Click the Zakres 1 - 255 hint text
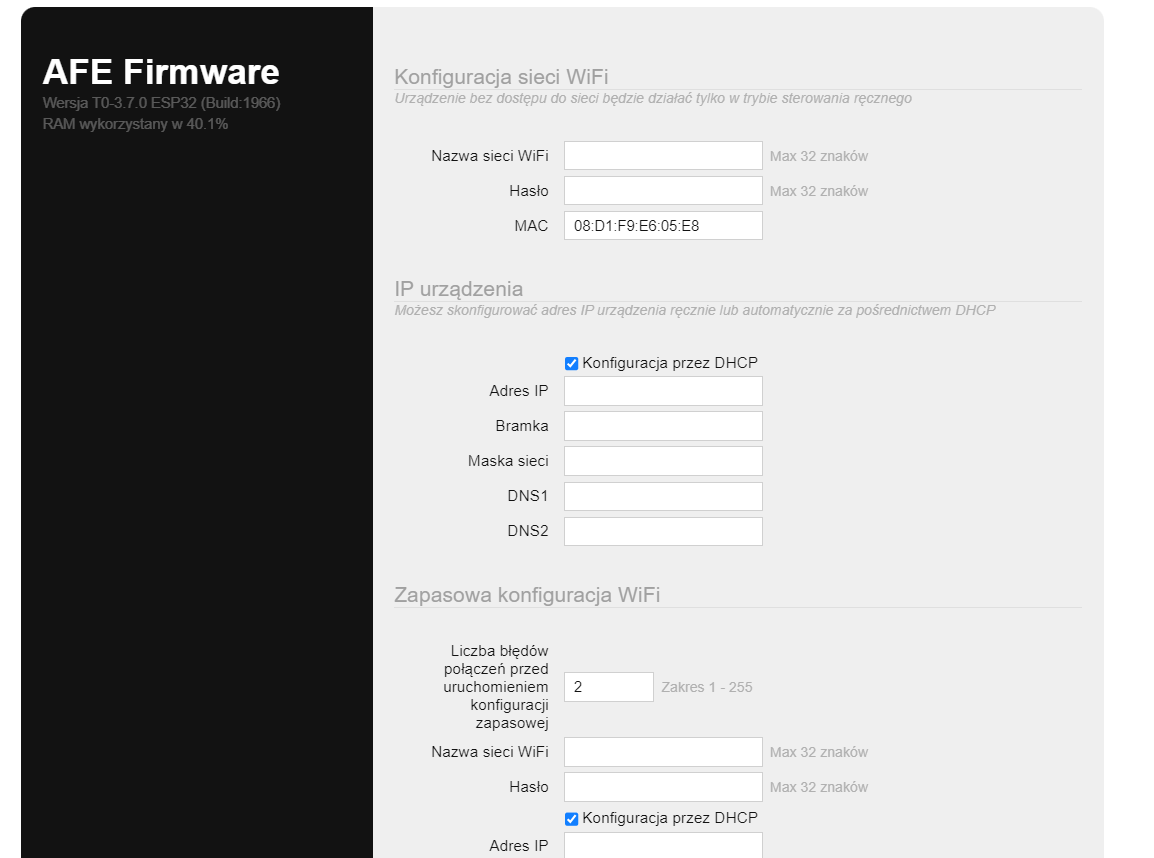The width and height of the screenshot is (1154, 858). [707, 687]
